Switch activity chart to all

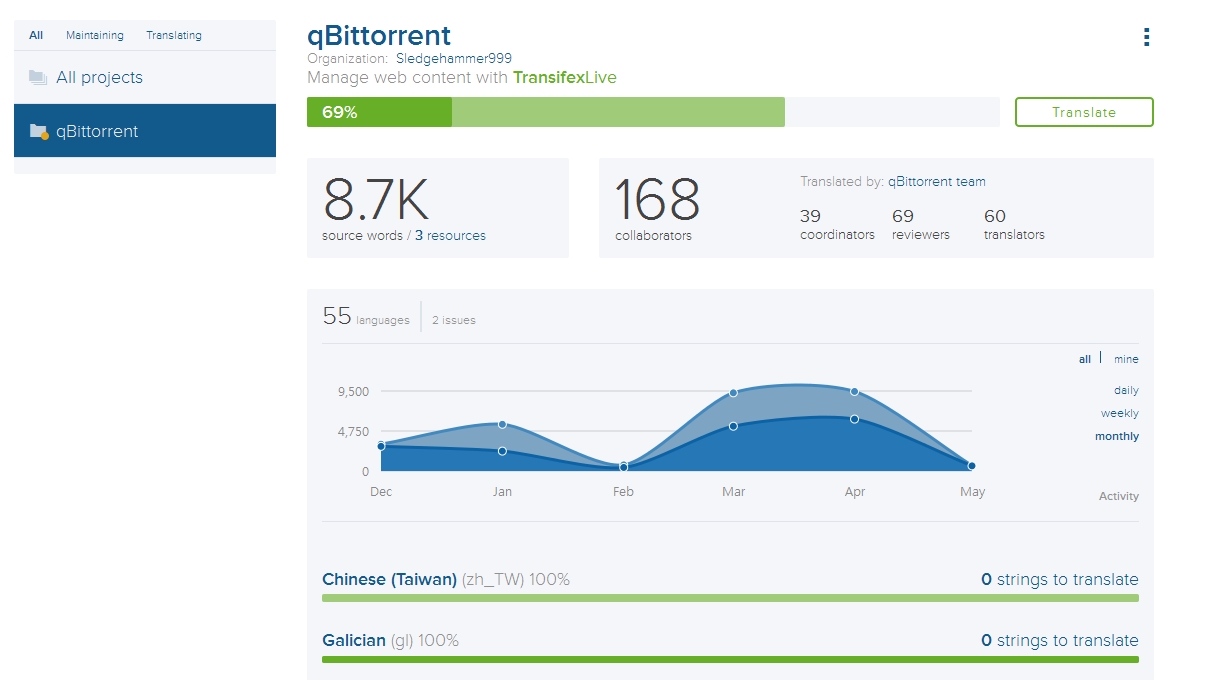coord(1085,359)
